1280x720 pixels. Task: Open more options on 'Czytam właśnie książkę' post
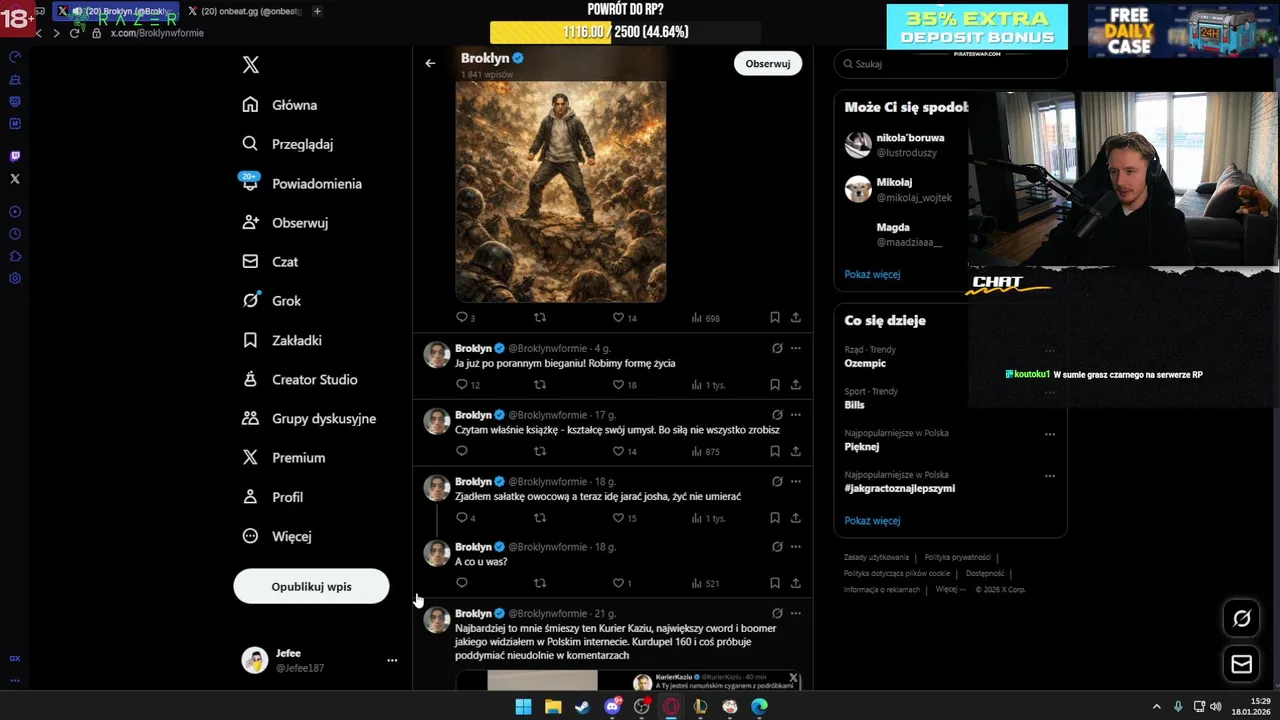[796, 414]
